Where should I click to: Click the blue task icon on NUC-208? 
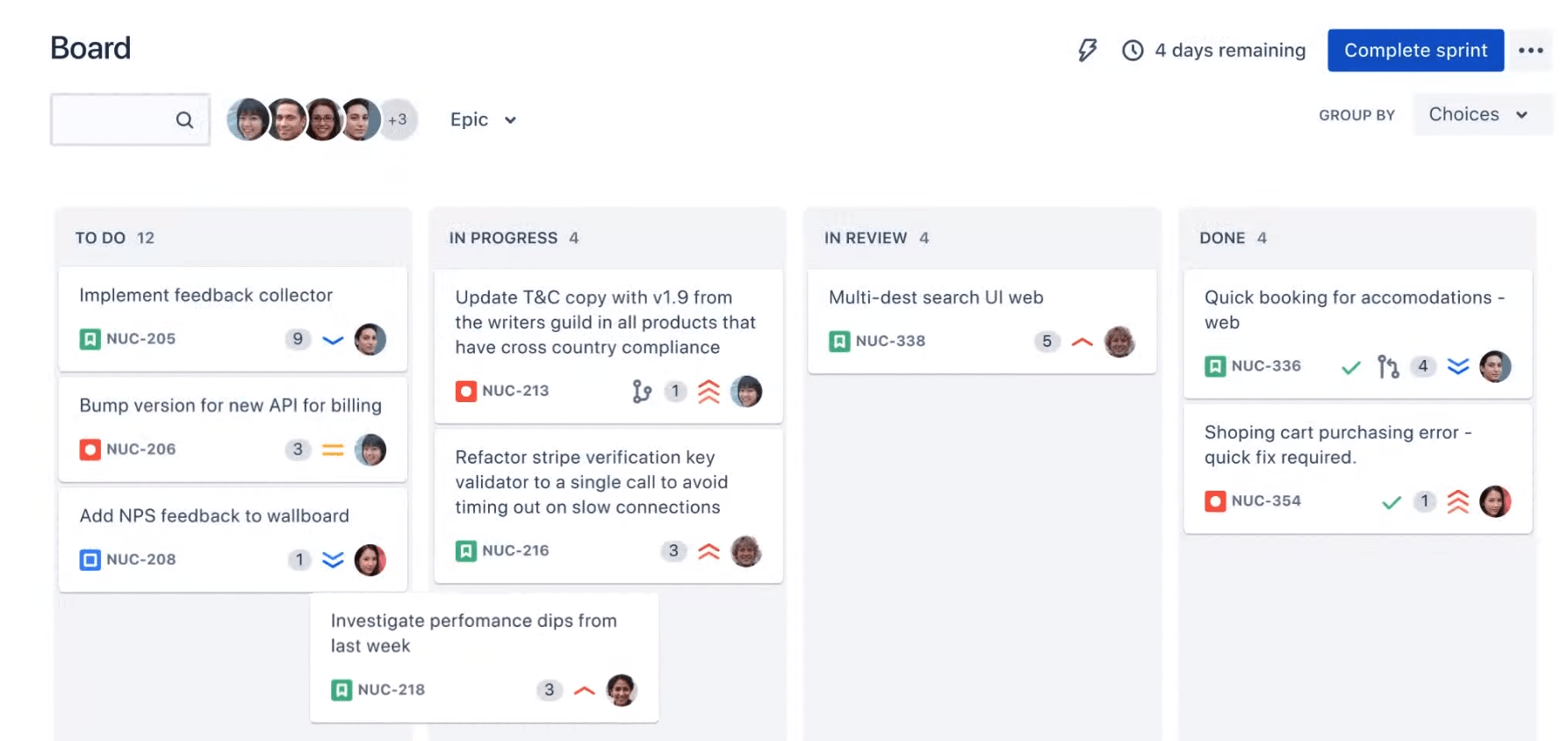point(89,559)
